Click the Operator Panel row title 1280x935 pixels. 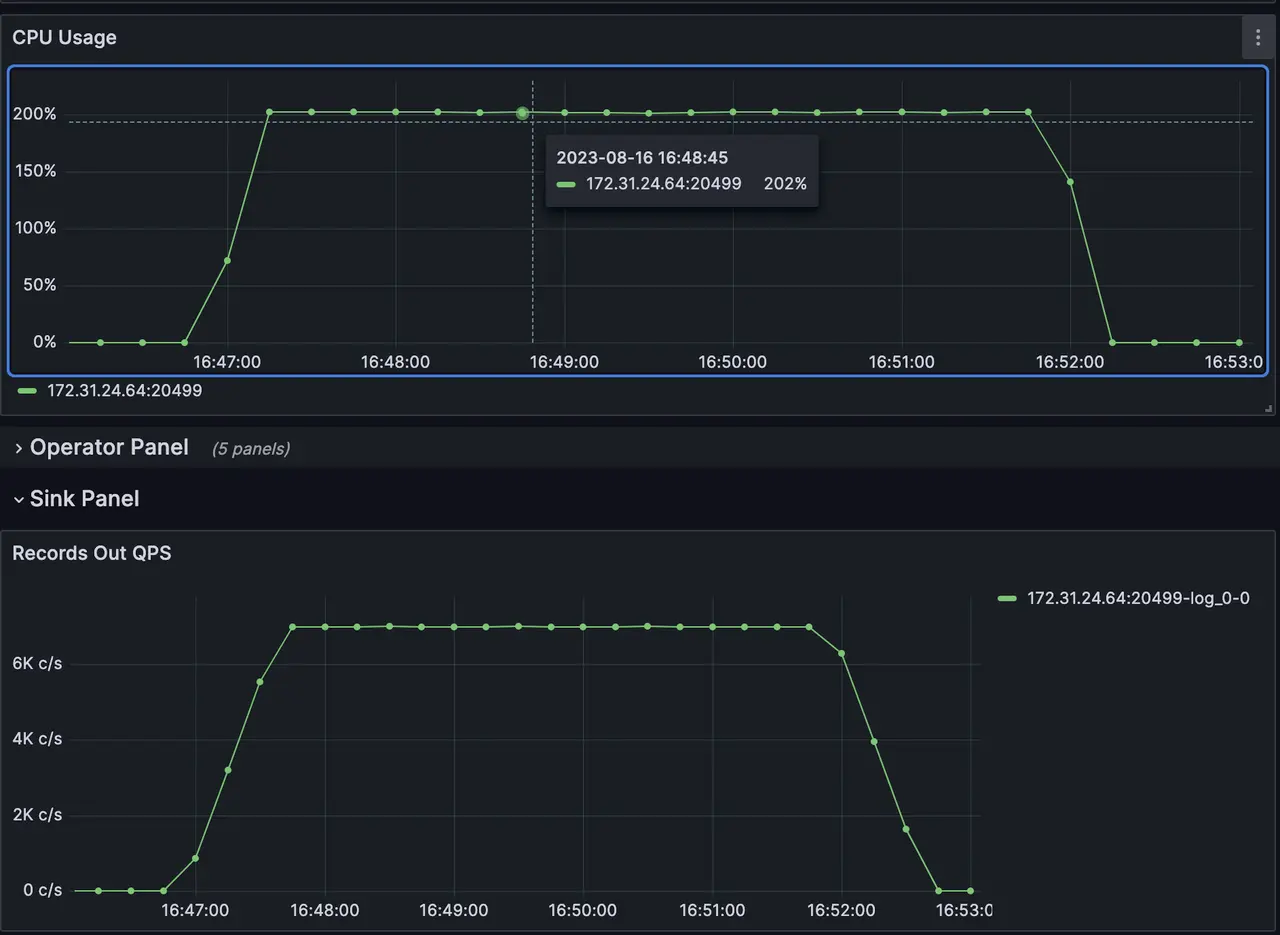click(x=109, y=448)
